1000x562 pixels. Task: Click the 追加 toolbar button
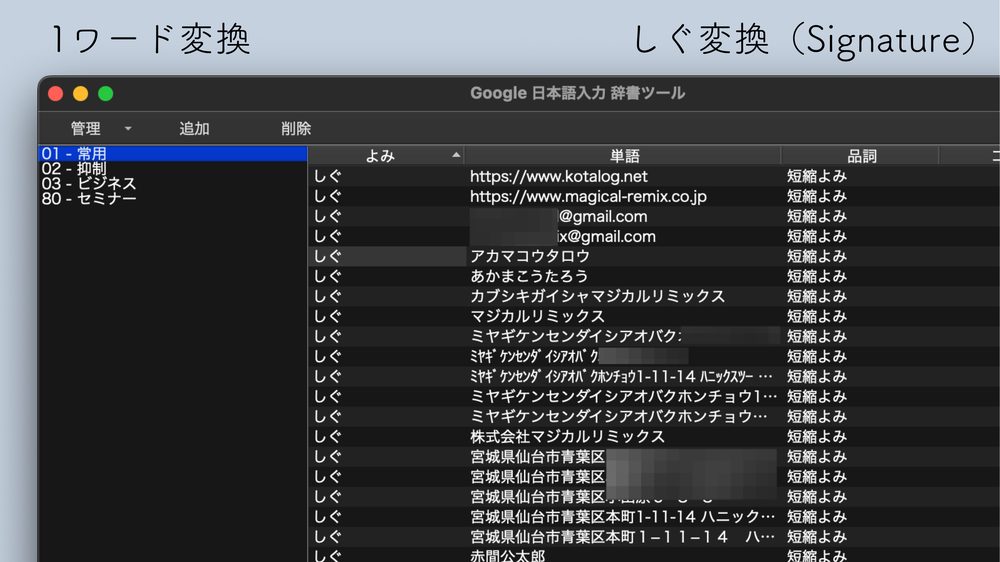click(194, 129)
